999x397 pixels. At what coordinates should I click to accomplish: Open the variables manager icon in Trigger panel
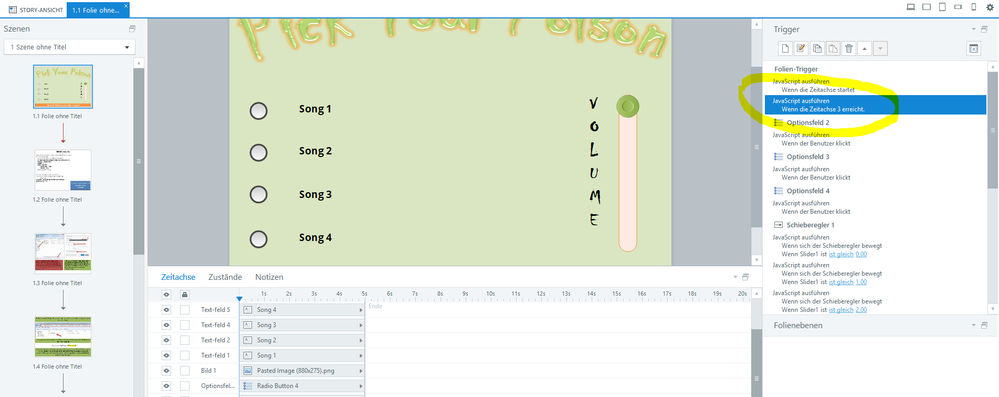(x=974, y=48)
